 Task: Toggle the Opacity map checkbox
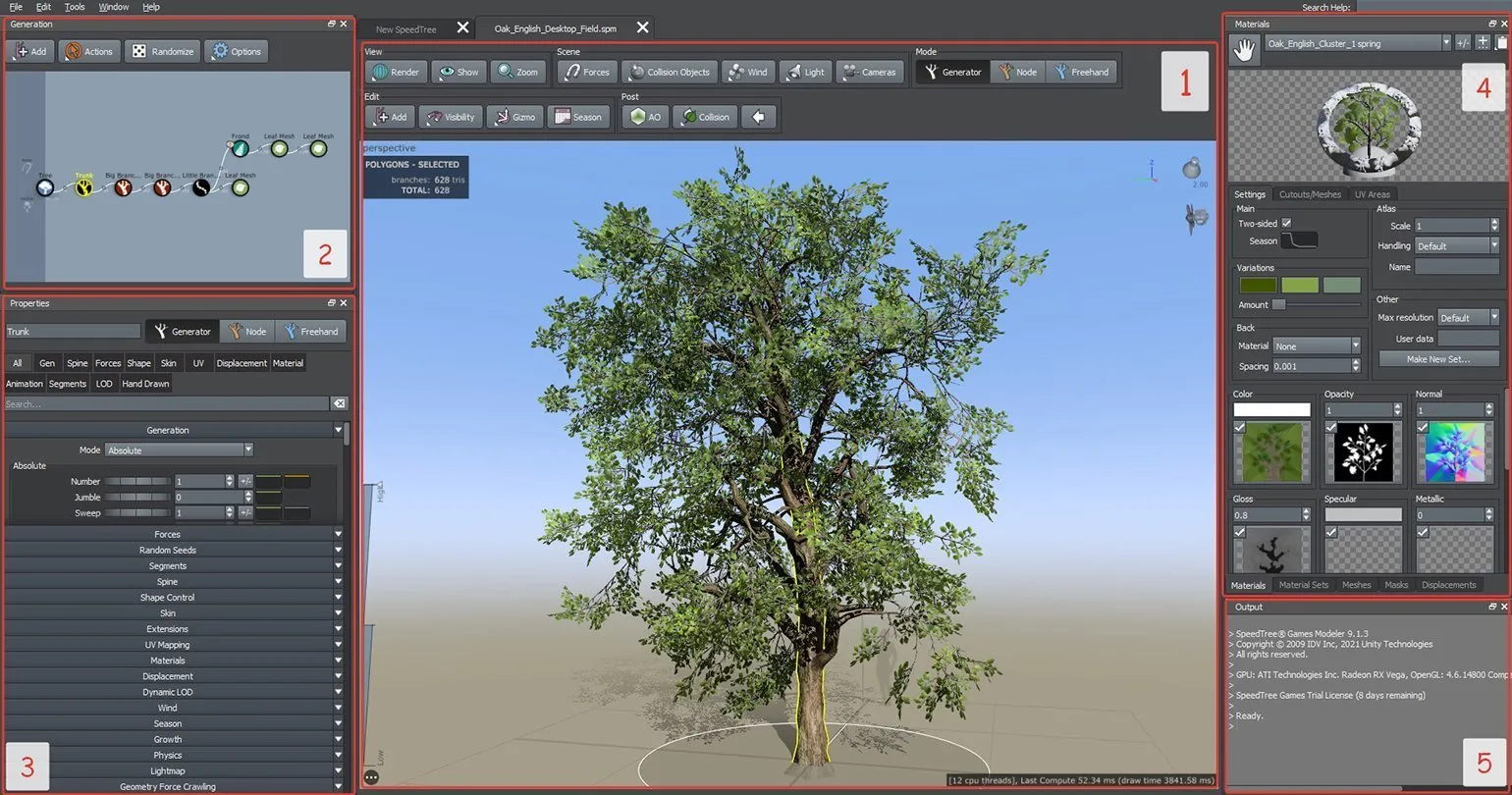(x=1331, y=427)
